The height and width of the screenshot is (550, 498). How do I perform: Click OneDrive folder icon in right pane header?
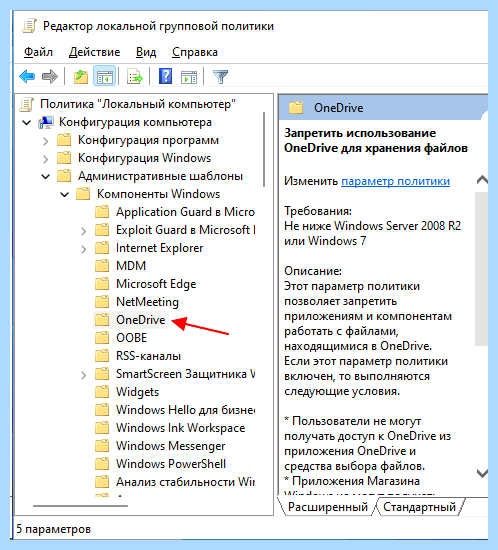point(296,107)
